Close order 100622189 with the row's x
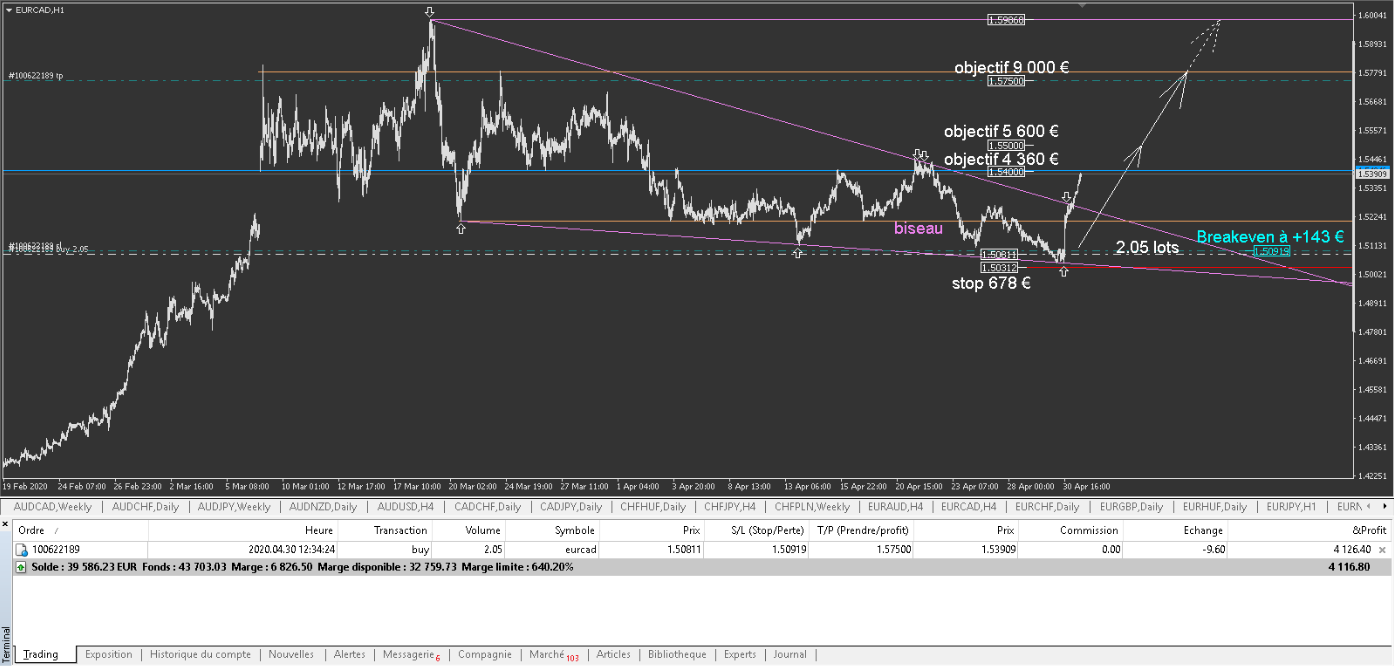Viewport: 1394px width, 666px height. (x=1382, y=549)
